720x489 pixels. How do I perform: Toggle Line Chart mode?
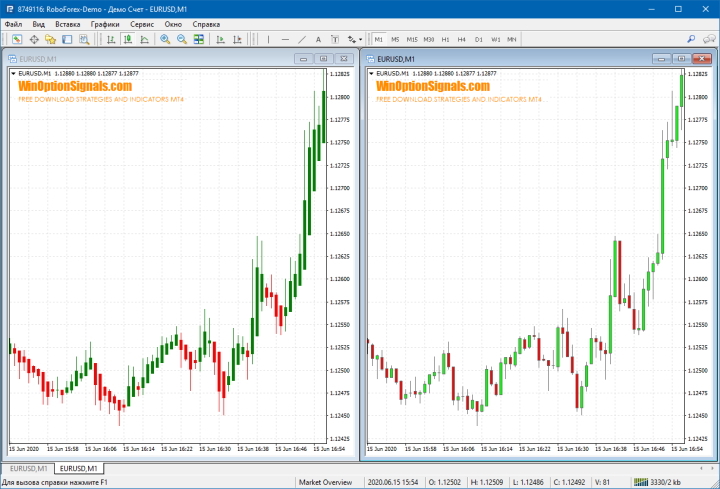(144, 39)
